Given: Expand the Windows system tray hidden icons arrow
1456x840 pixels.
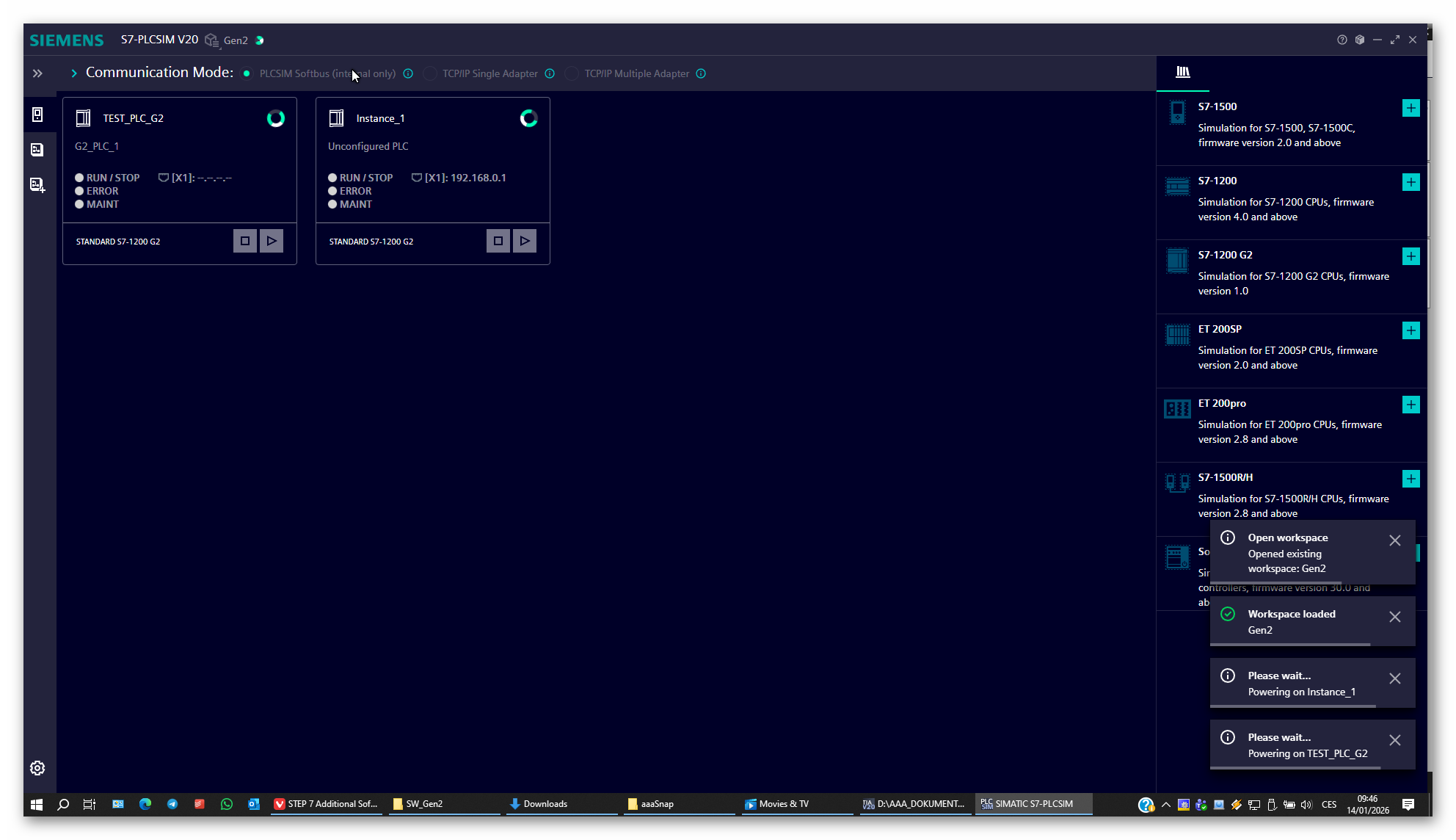Looking at the screenshot, I should point(1165,805).
